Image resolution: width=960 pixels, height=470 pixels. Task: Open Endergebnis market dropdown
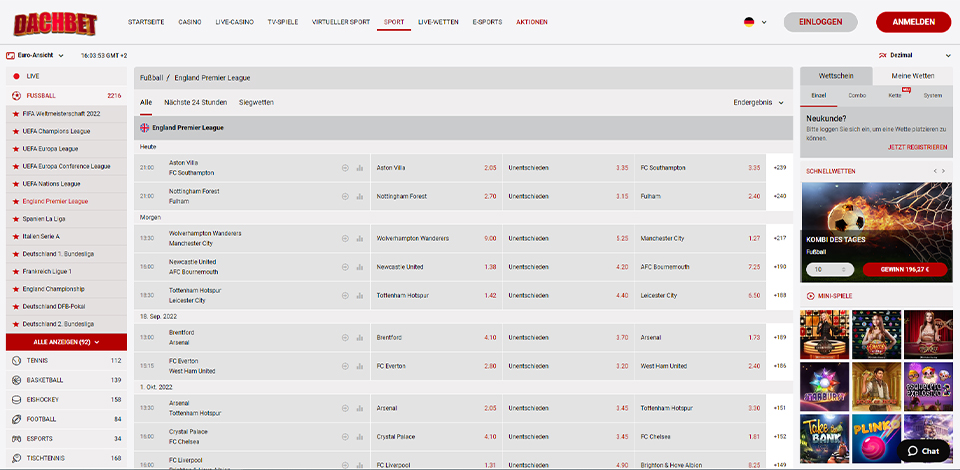coord(759,103)
